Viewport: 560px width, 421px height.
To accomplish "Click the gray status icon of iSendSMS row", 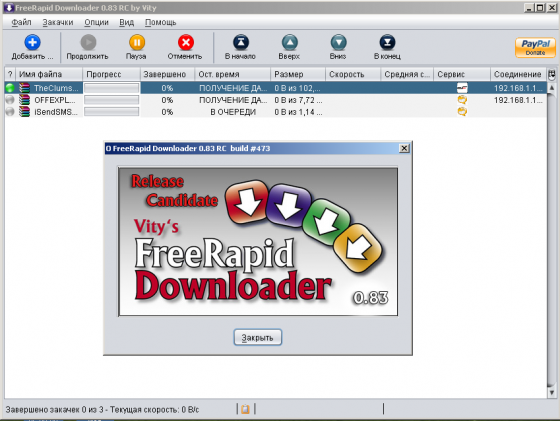I will pos(10,112).
